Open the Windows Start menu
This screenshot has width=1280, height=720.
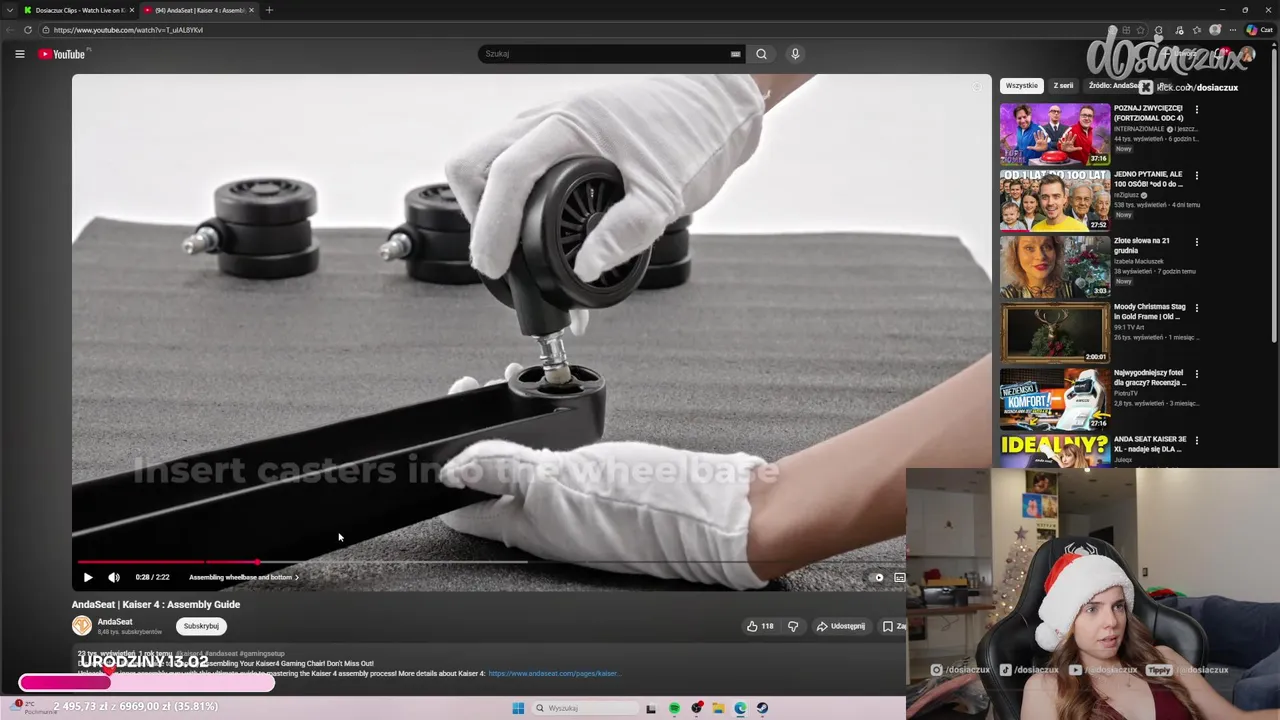tap(518, 708)
